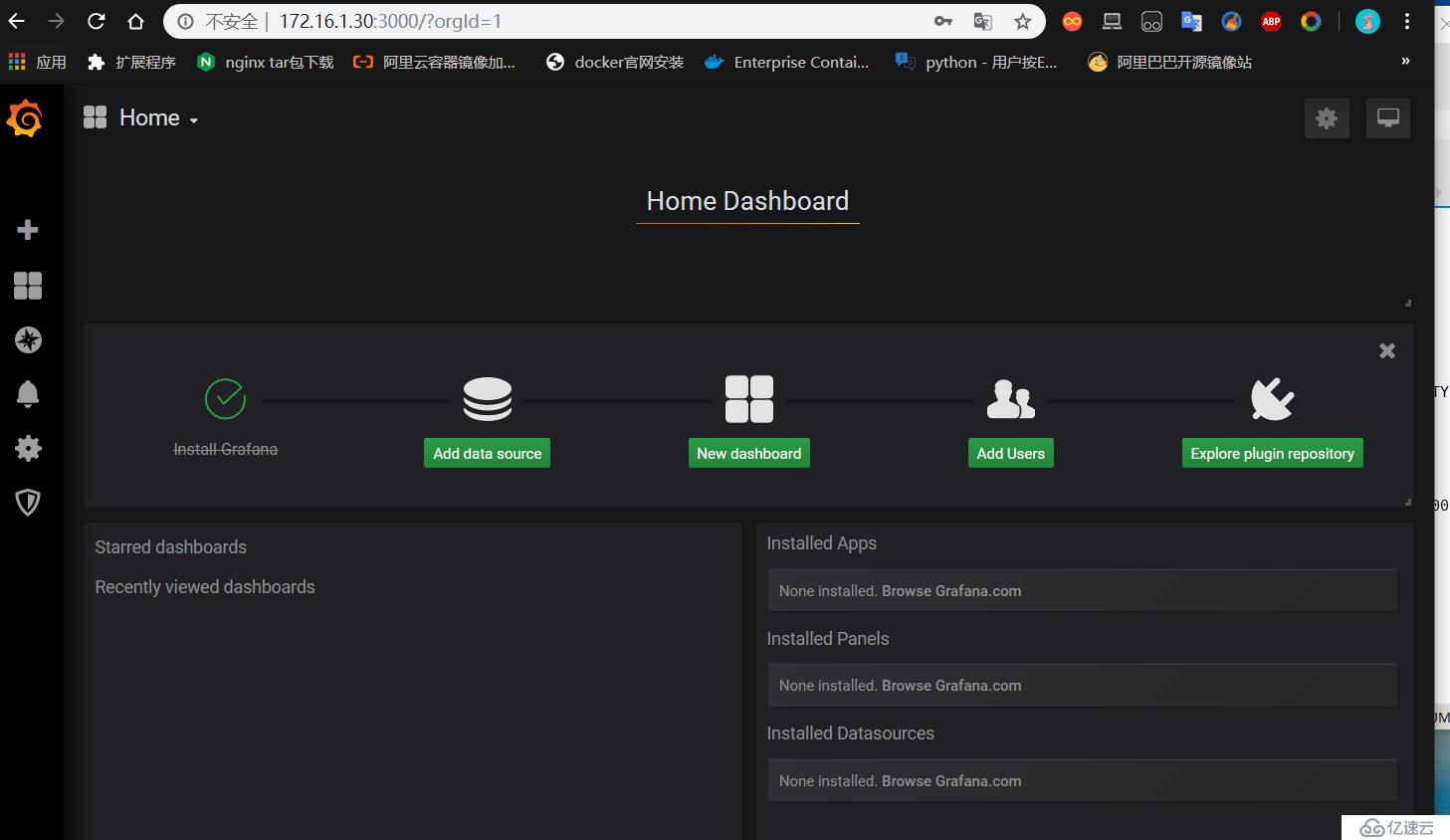1450x840 pixels.
Task: Open the 扩展程序 bookmark
Action: tap(131, 62)
